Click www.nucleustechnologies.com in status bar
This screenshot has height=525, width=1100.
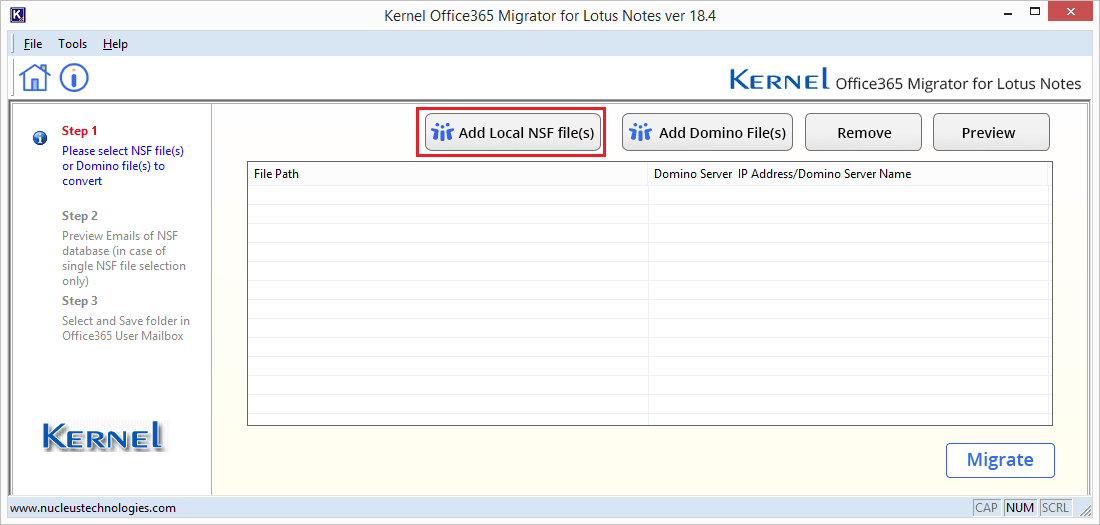(x=93, y=507)
